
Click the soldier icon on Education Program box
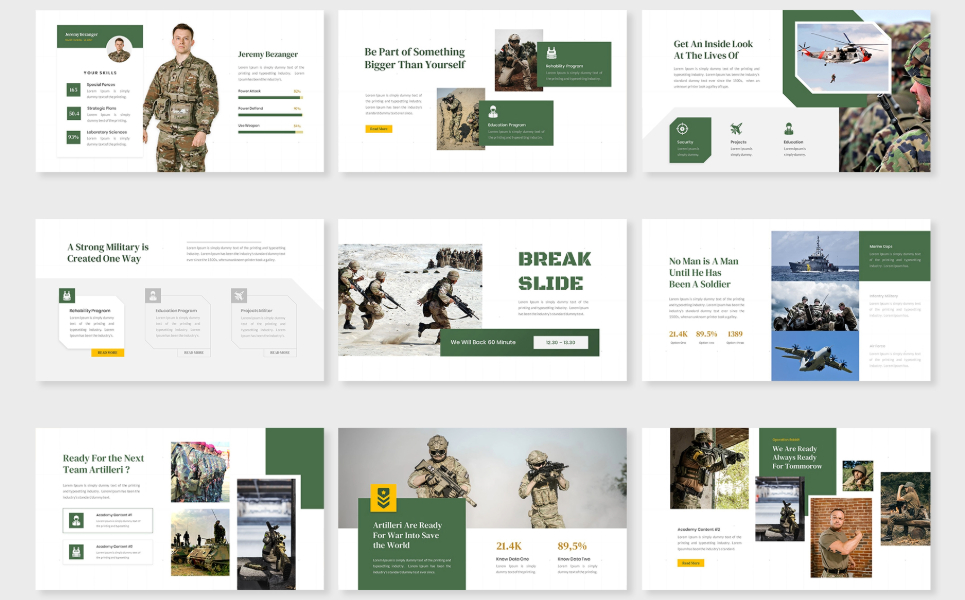point(492,112)
